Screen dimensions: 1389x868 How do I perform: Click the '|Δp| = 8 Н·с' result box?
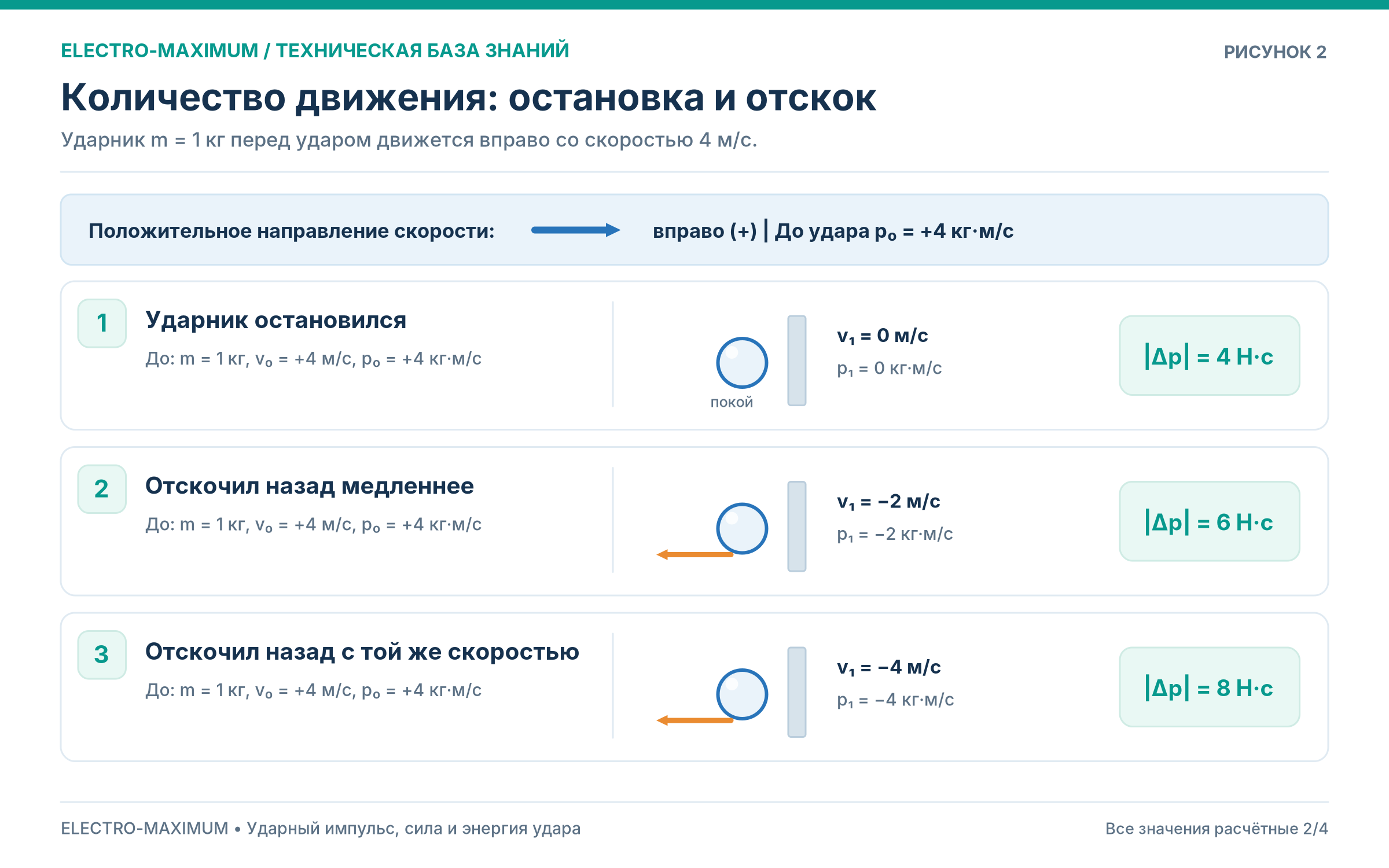point(1210,687)
